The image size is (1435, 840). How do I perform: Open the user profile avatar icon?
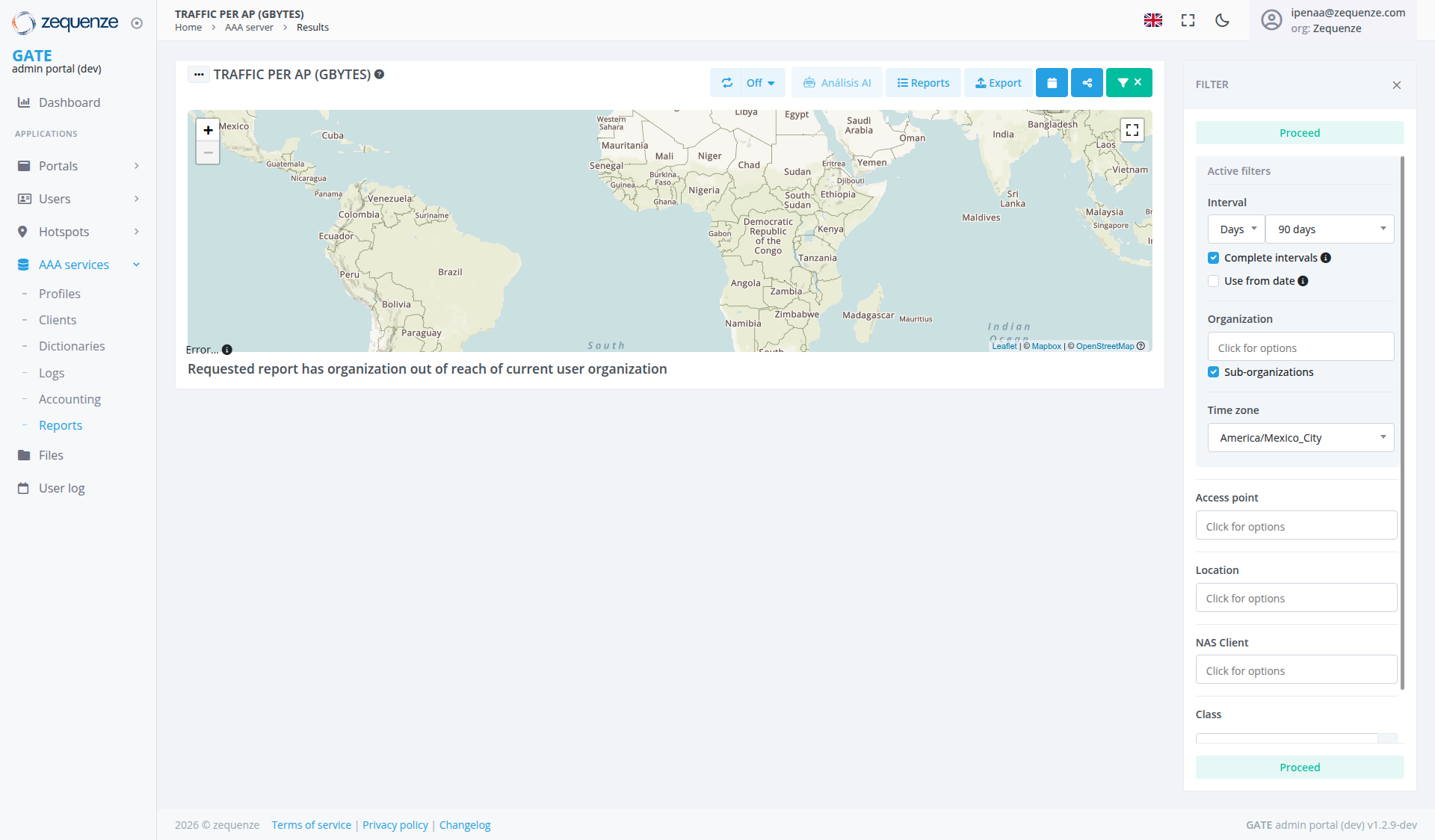1271,20
